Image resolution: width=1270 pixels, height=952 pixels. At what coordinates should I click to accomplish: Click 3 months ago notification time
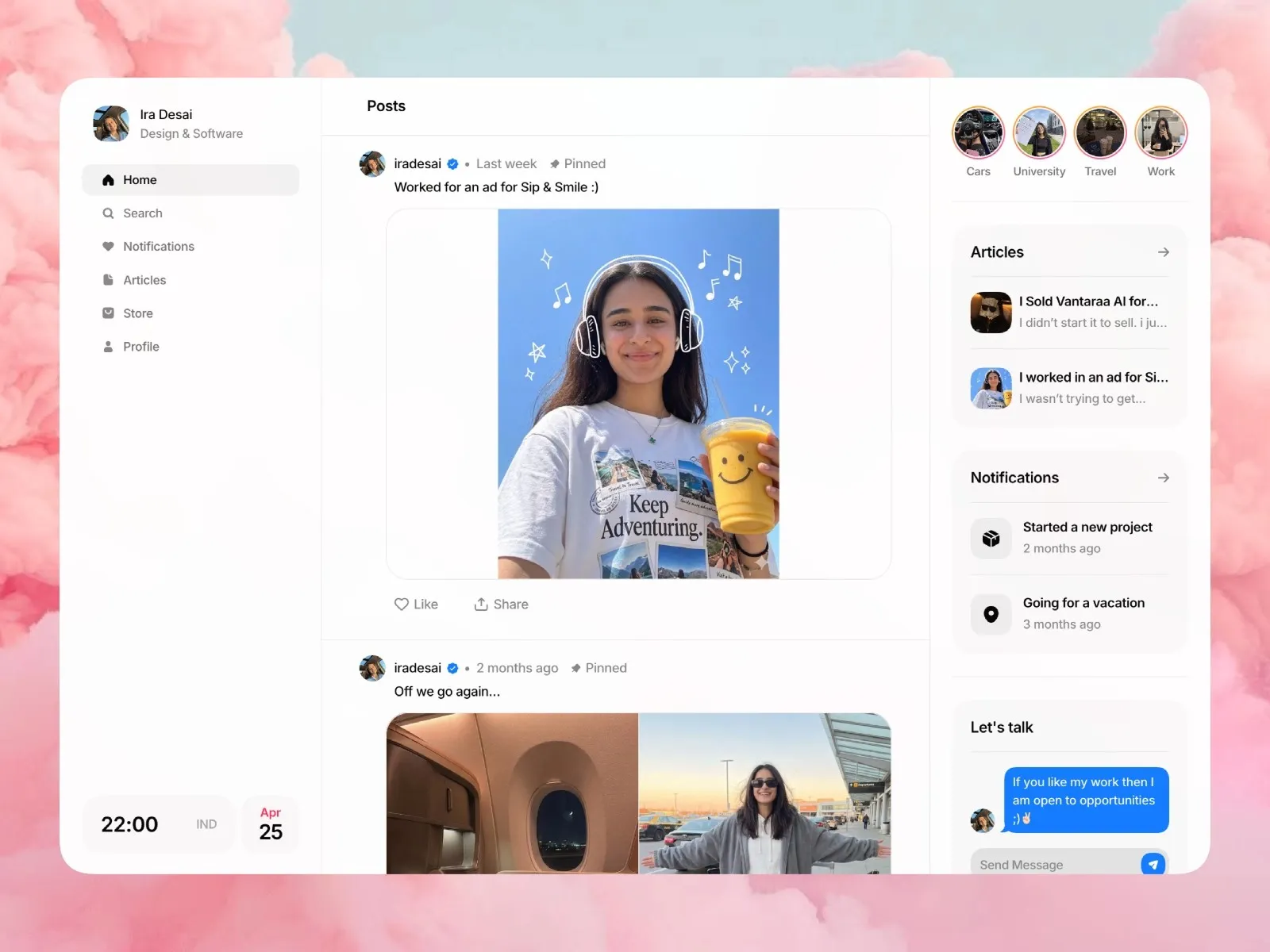coord(1061,624)
